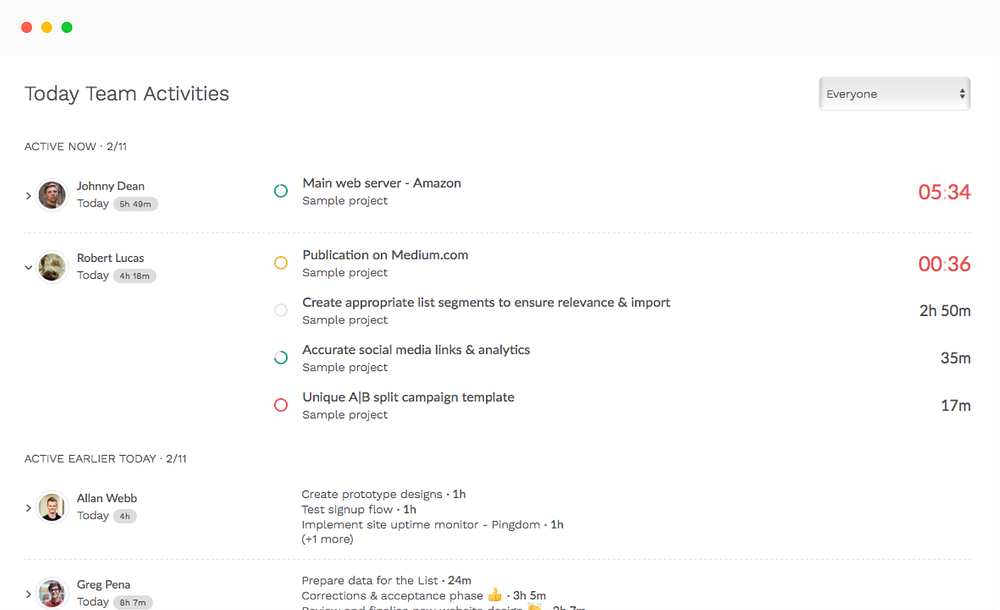This screenshot has height=610, width=1000.
Task: Click the green status circle for Main web server
Action: tap(281, 191)
